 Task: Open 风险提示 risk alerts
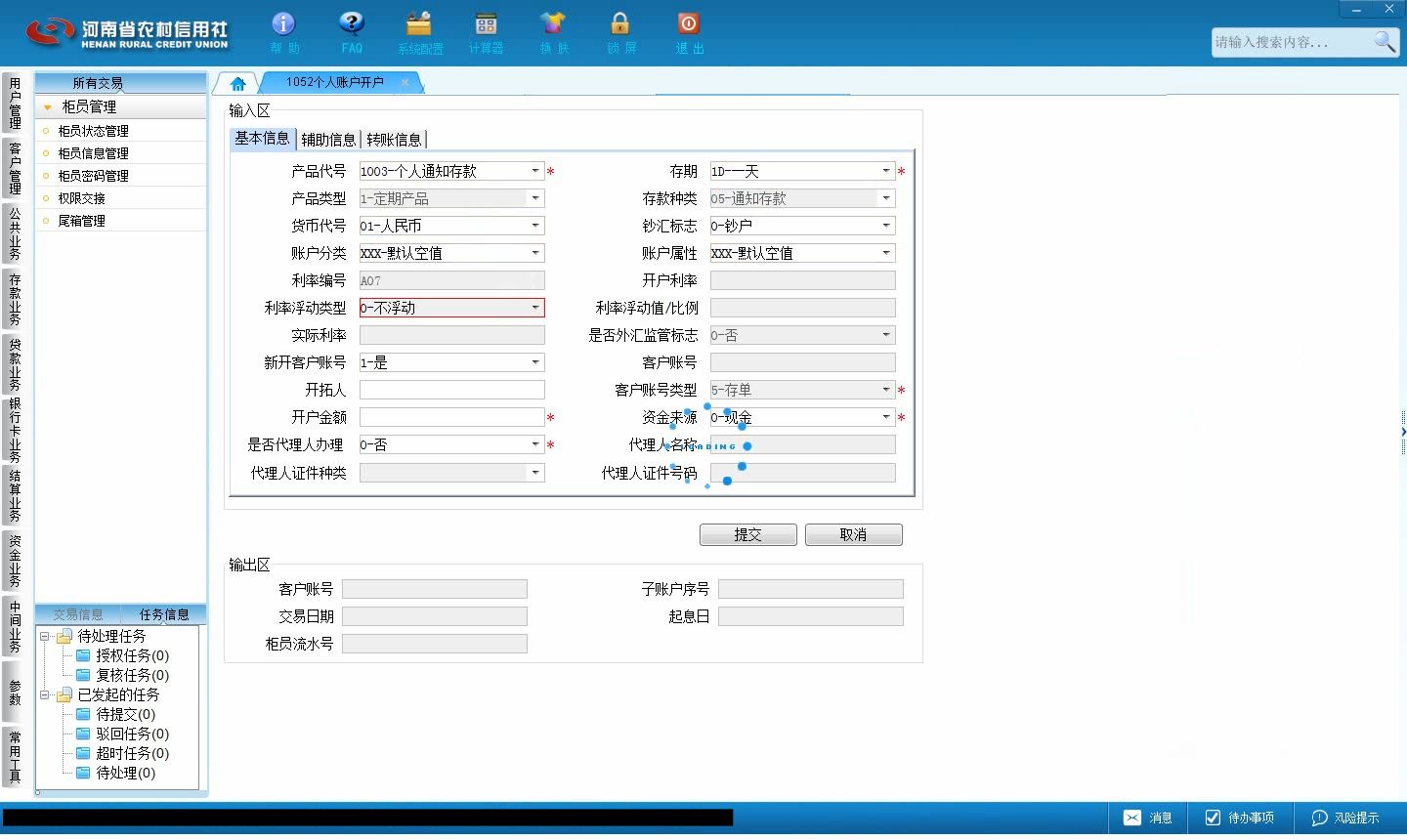click(x=1345, y=818)
